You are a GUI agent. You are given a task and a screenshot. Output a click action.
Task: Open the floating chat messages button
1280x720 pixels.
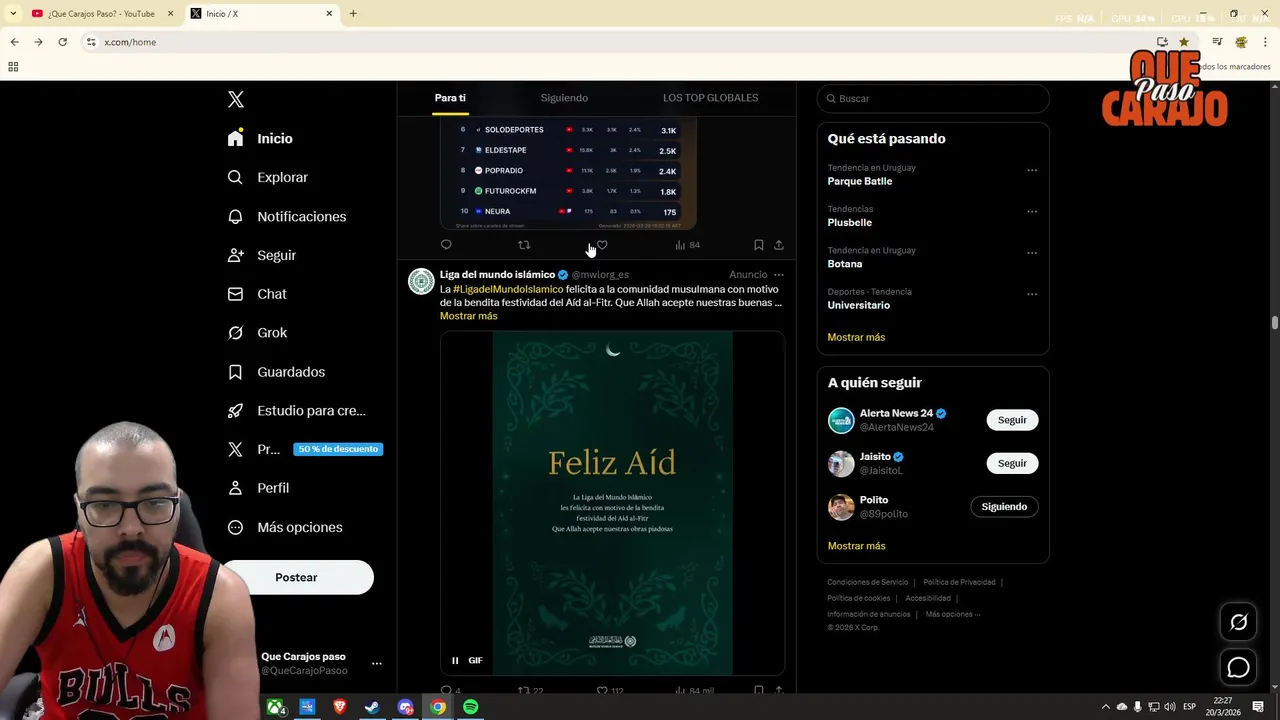click(x=1238, y=667)
